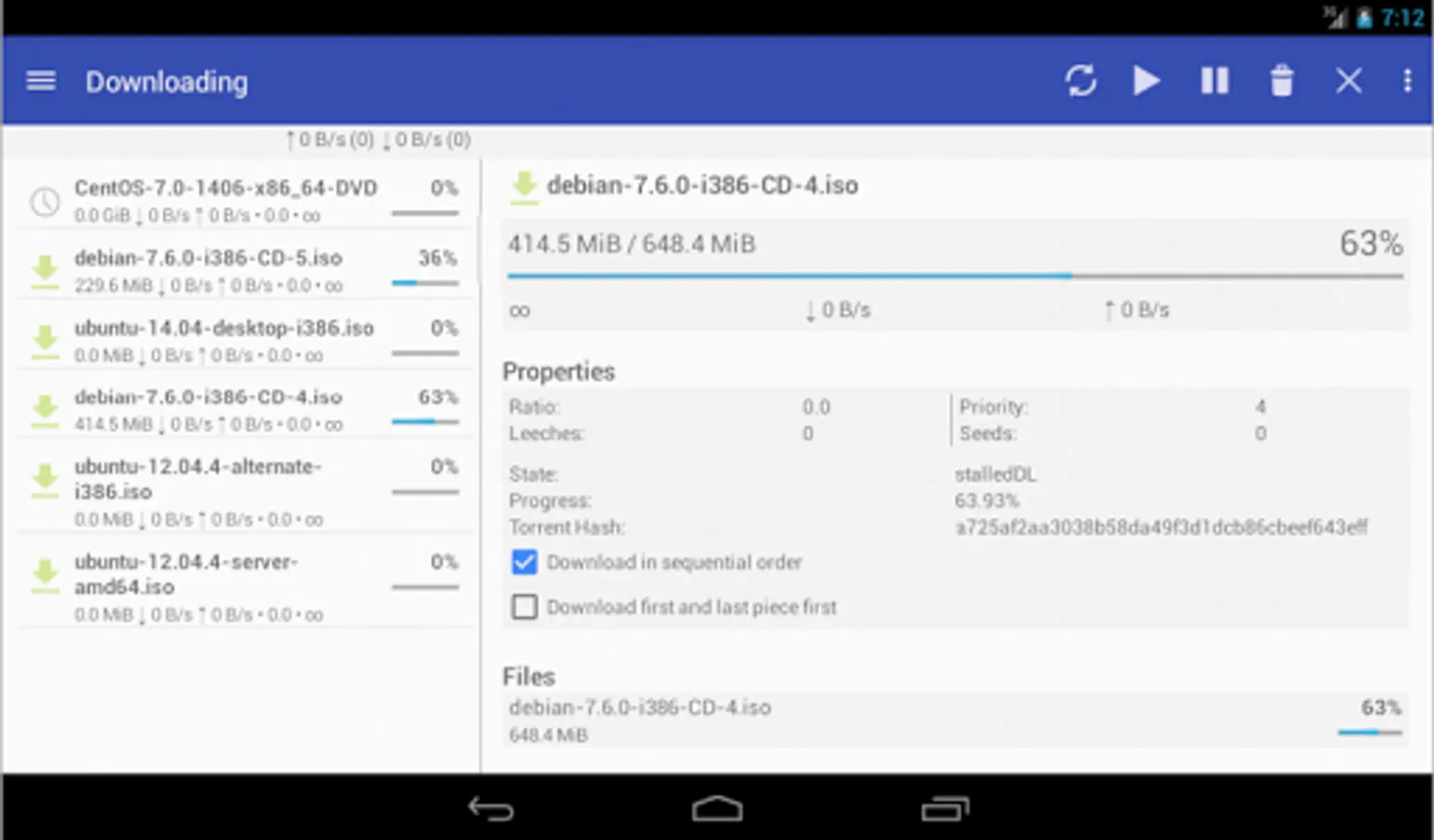This screenshot has height=840, width=1434.
Task: Tap download arrow icon of ubuntu-12.04.4 alternate
Action: click(45, 481)
